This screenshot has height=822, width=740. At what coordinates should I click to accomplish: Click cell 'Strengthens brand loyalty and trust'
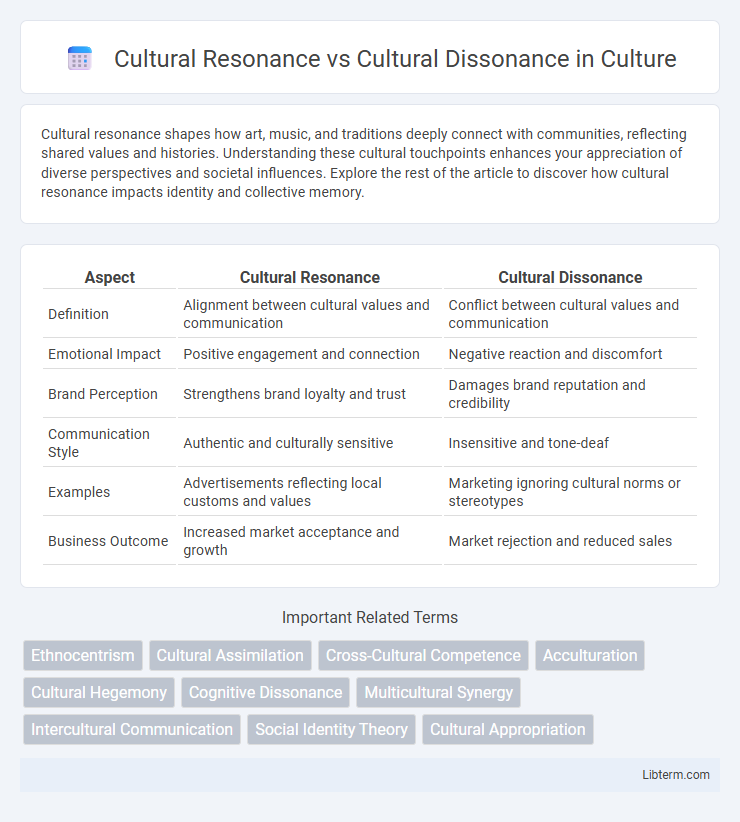pyautogui.click(x=310, y=394)
